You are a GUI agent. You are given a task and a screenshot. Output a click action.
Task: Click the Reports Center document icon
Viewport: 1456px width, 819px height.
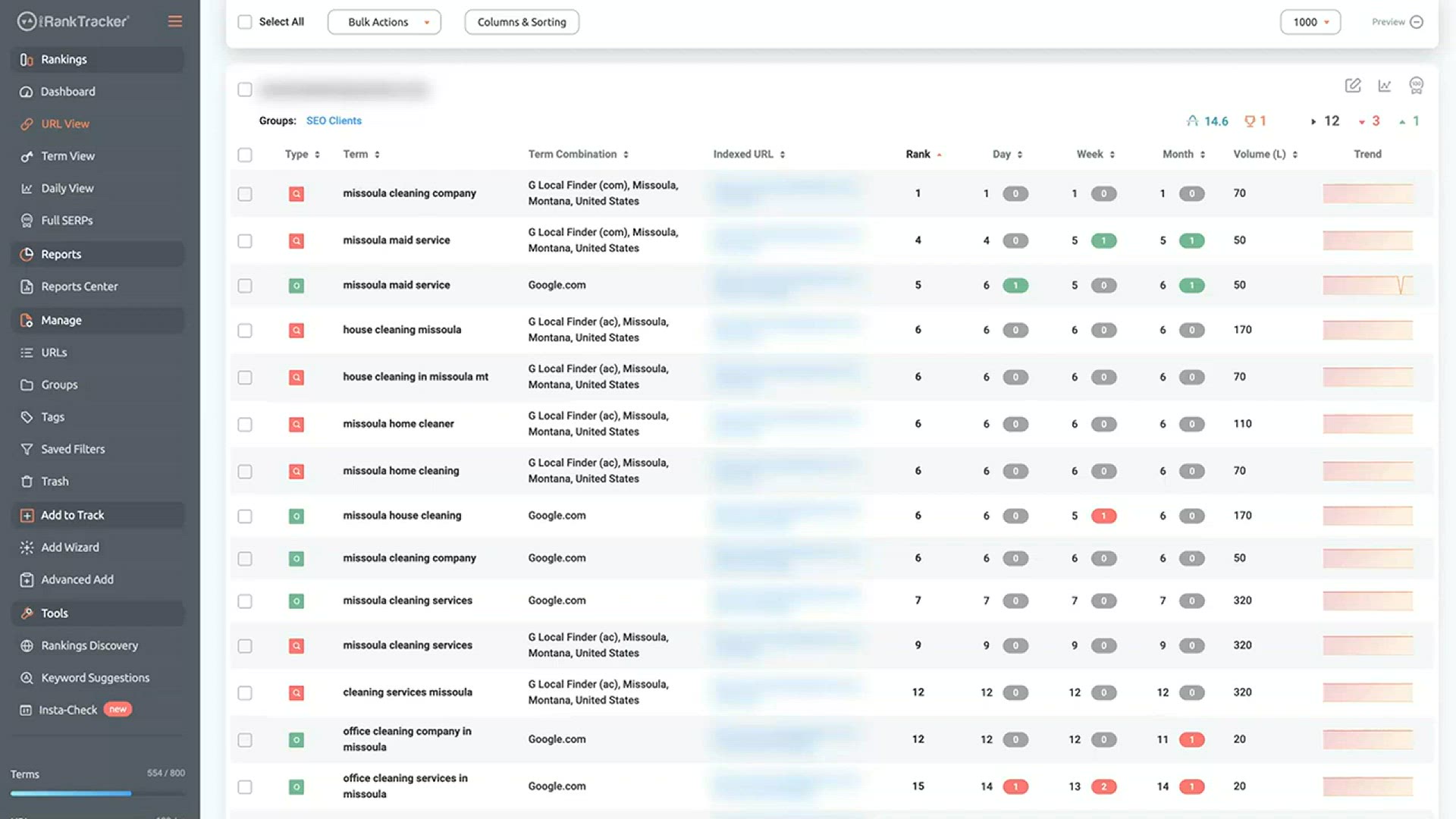pyautogui.click(x=27, y=287)
